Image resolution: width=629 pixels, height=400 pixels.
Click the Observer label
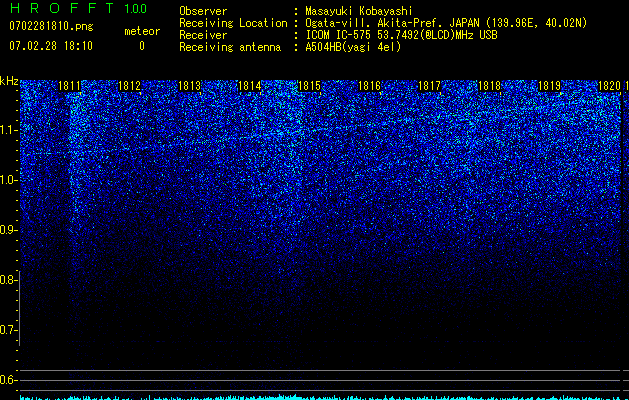click(203, 11)
